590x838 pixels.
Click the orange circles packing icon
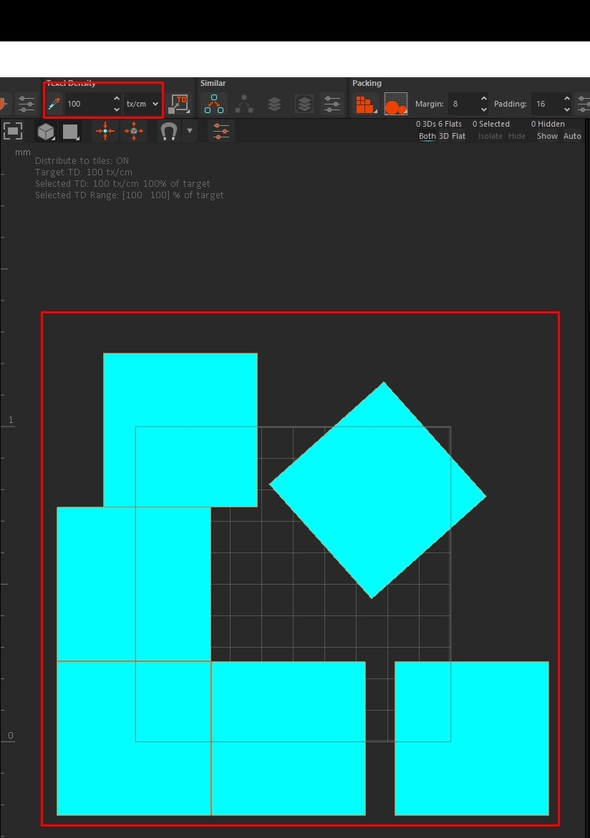(395, 104)
